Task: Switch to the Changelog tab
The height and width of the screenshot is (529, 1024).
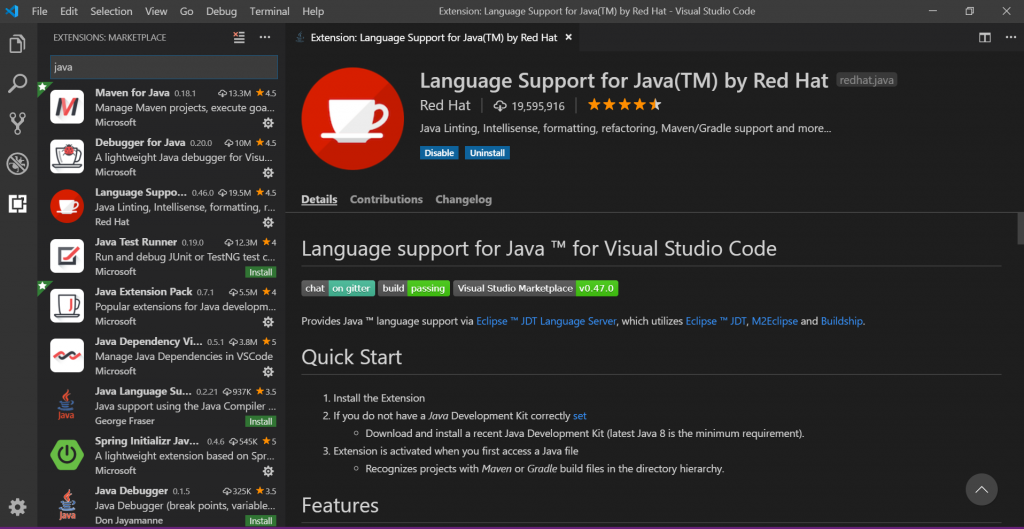Action: (x=463, y=200)
